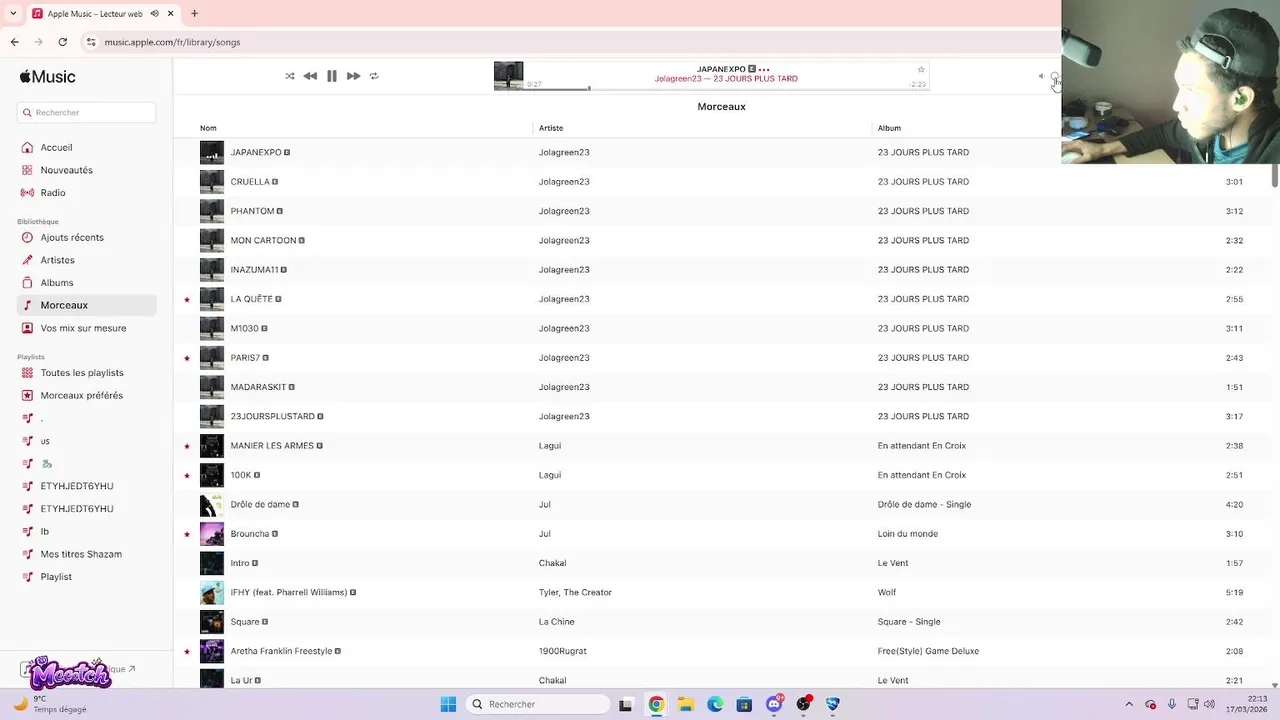Favorite the now playing song via star
This screenshot has width=1280, height=720.
tap(921, 70)
